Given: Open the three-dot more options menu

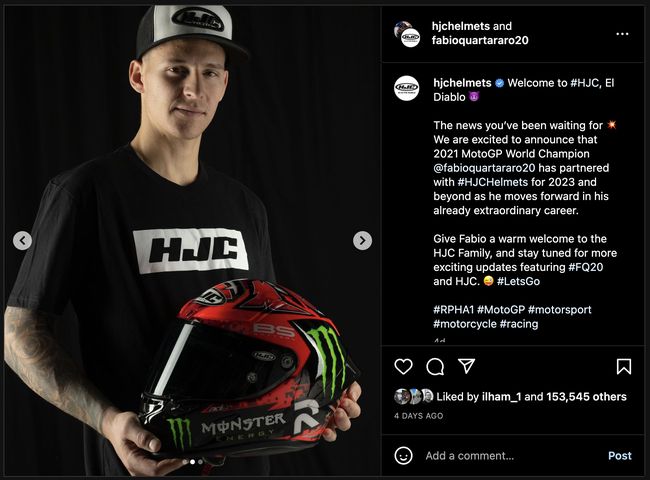Looking at the screenshot, I should [622, 34].
